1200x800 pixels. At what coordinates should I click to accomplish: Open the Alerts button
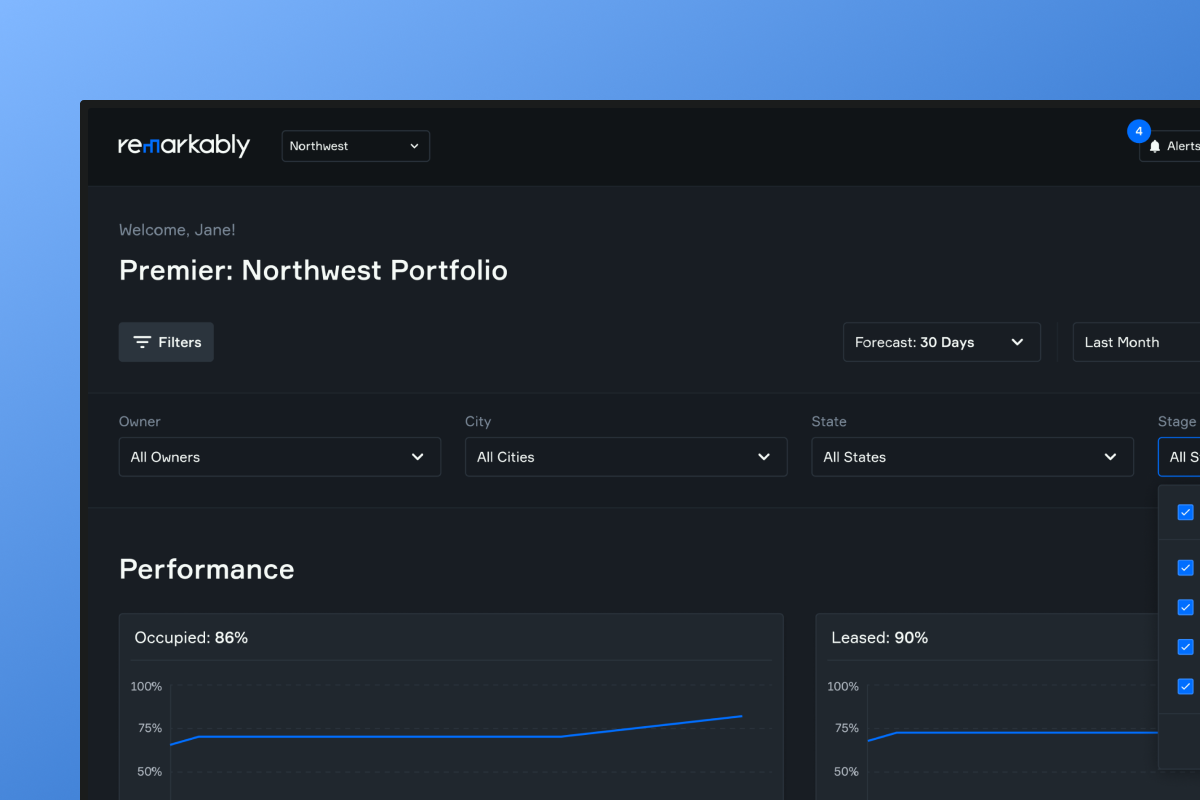(x=1170, y=146)
